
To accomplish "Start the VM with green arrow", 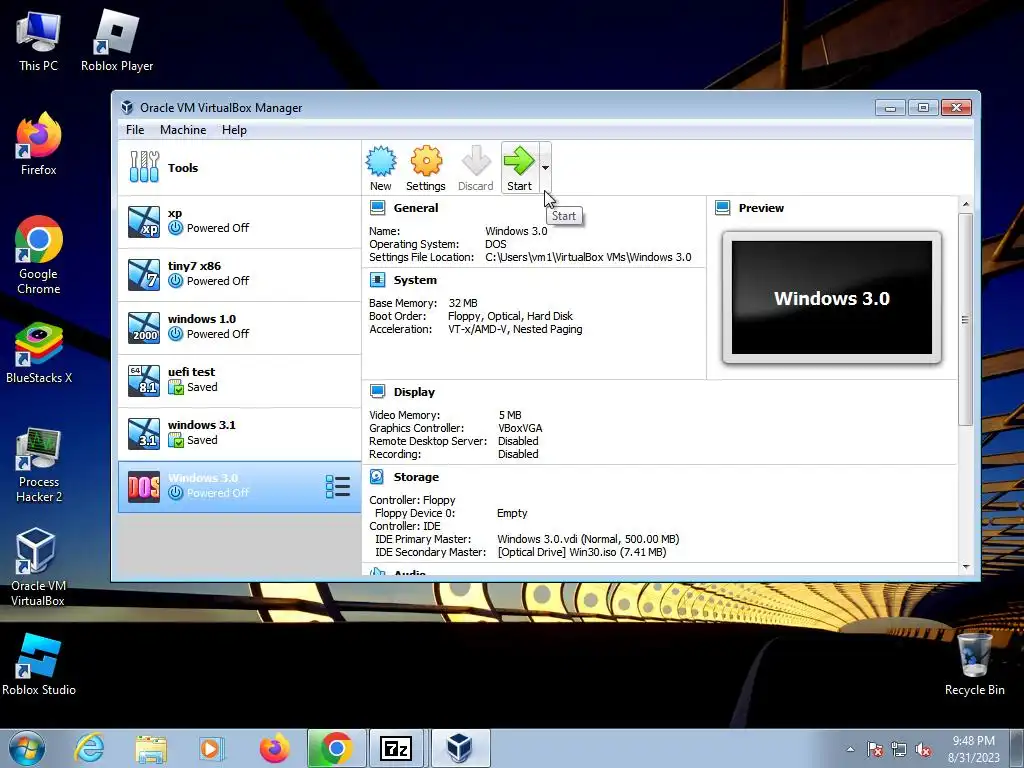I will click(520, 168).
